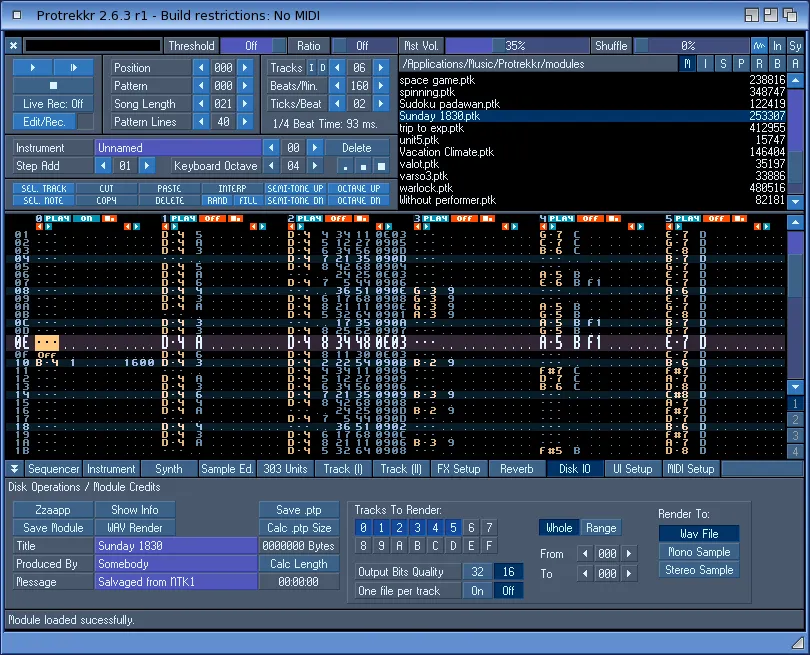This screenshot has width=810, height=655.
Task: Switch to the Synth tab
Action: pos(168,469)
